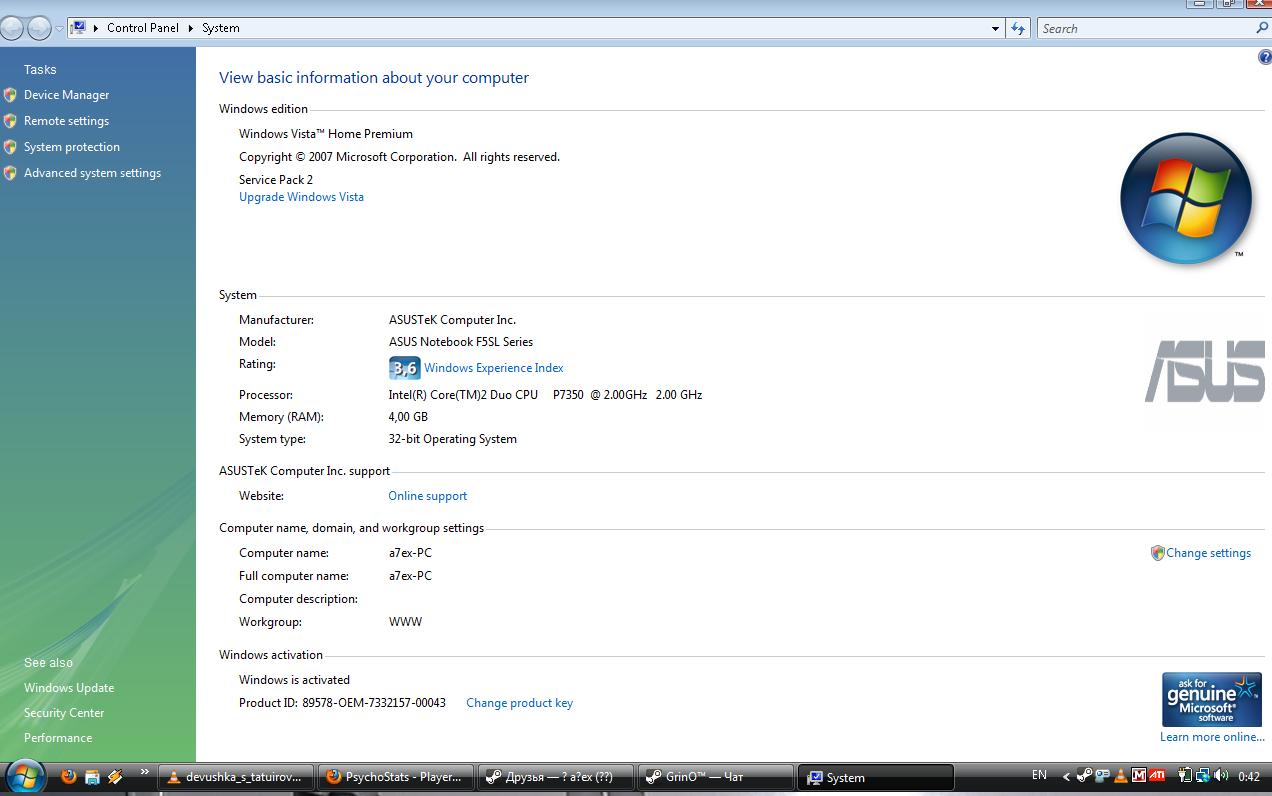The height and width of the screenshot is (796, 1272).
Task: Click the EN language indicator
Action: 1039,775
